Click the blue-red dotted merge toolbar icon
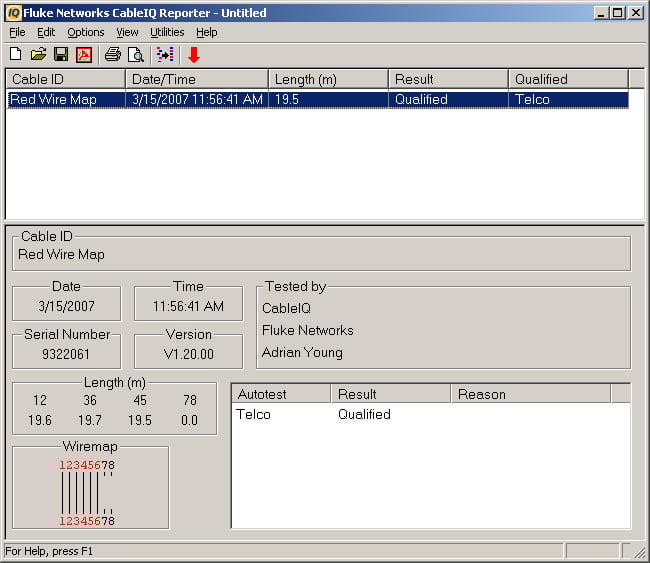This screenshot has height=563, width=650. [x=165, y=54]
